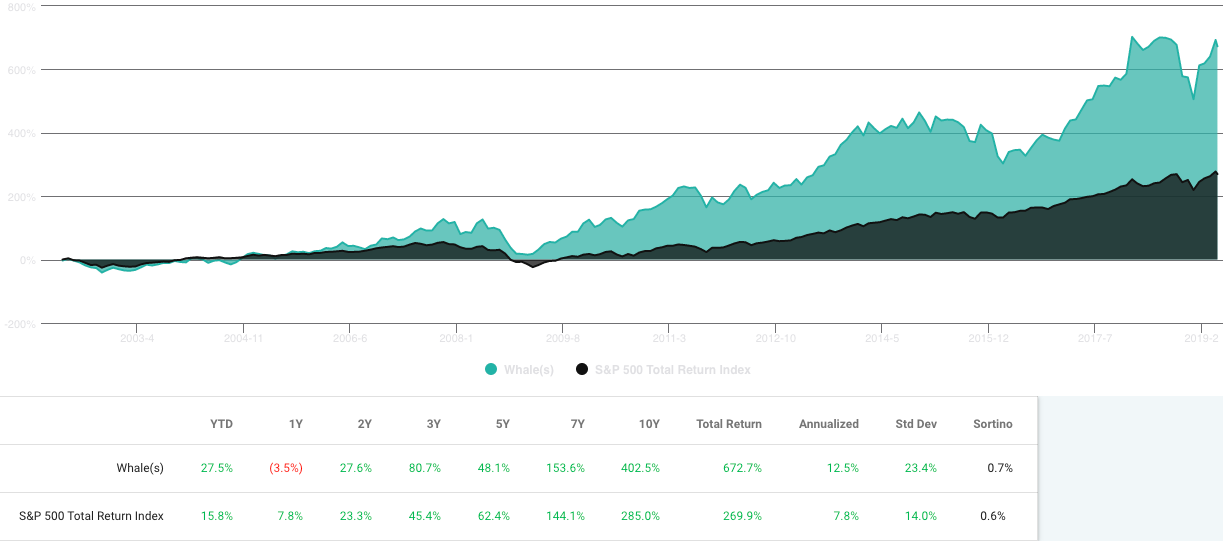Click the 800% y-axis label
Image resolution: width=1223 pixels, height=541 pixels.
[x=23, y=7]
